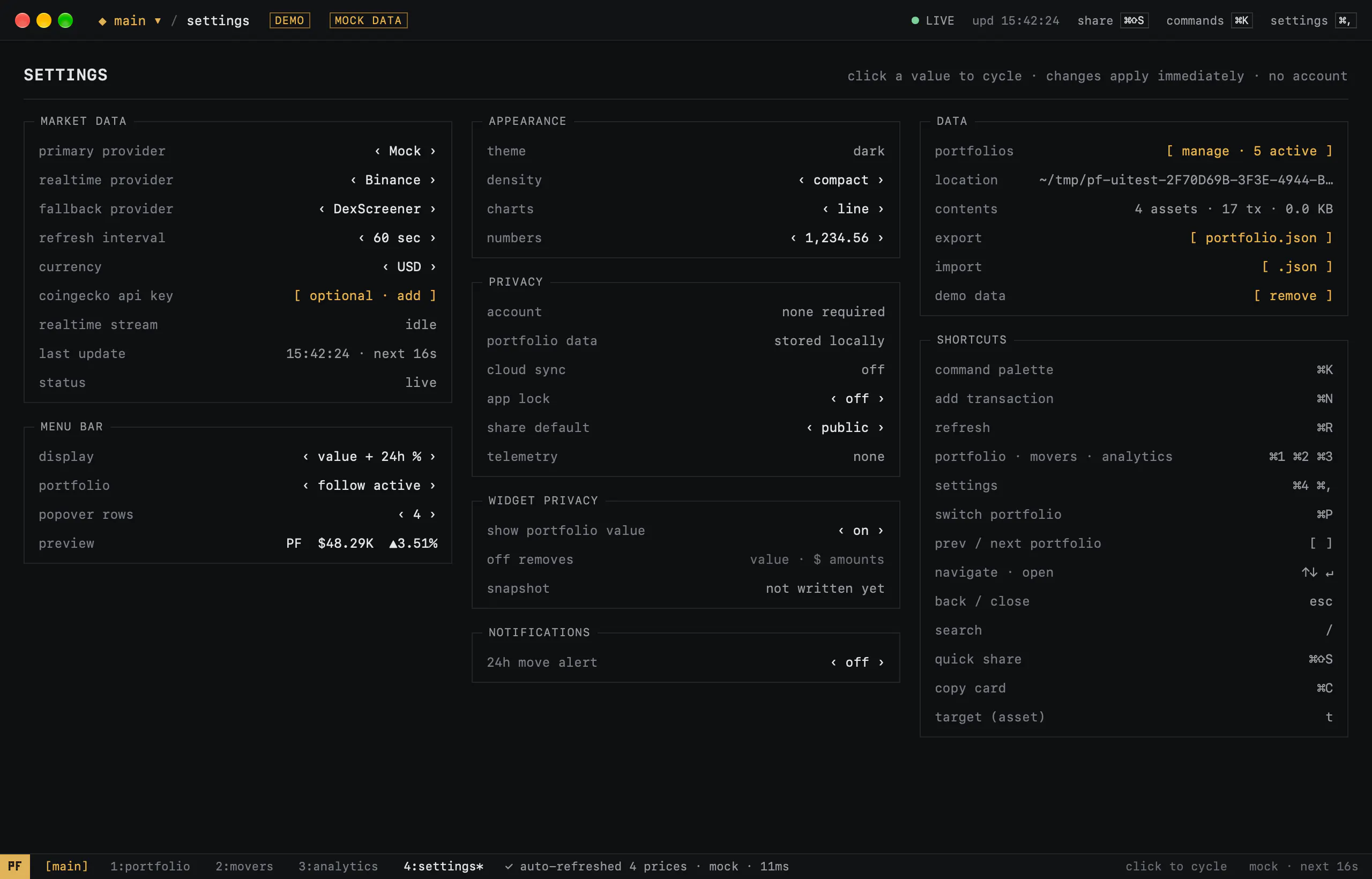Export portfolio.json file

(1261, 238)
